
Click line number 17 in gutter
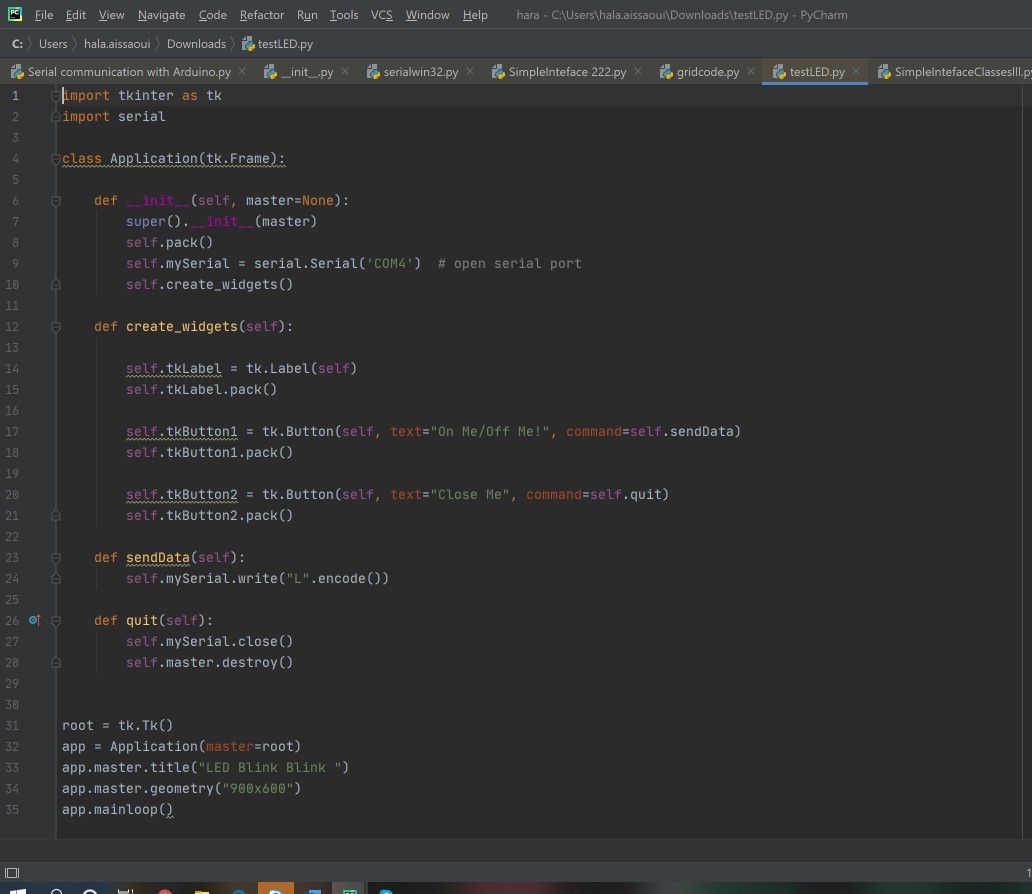click(13, 431)
